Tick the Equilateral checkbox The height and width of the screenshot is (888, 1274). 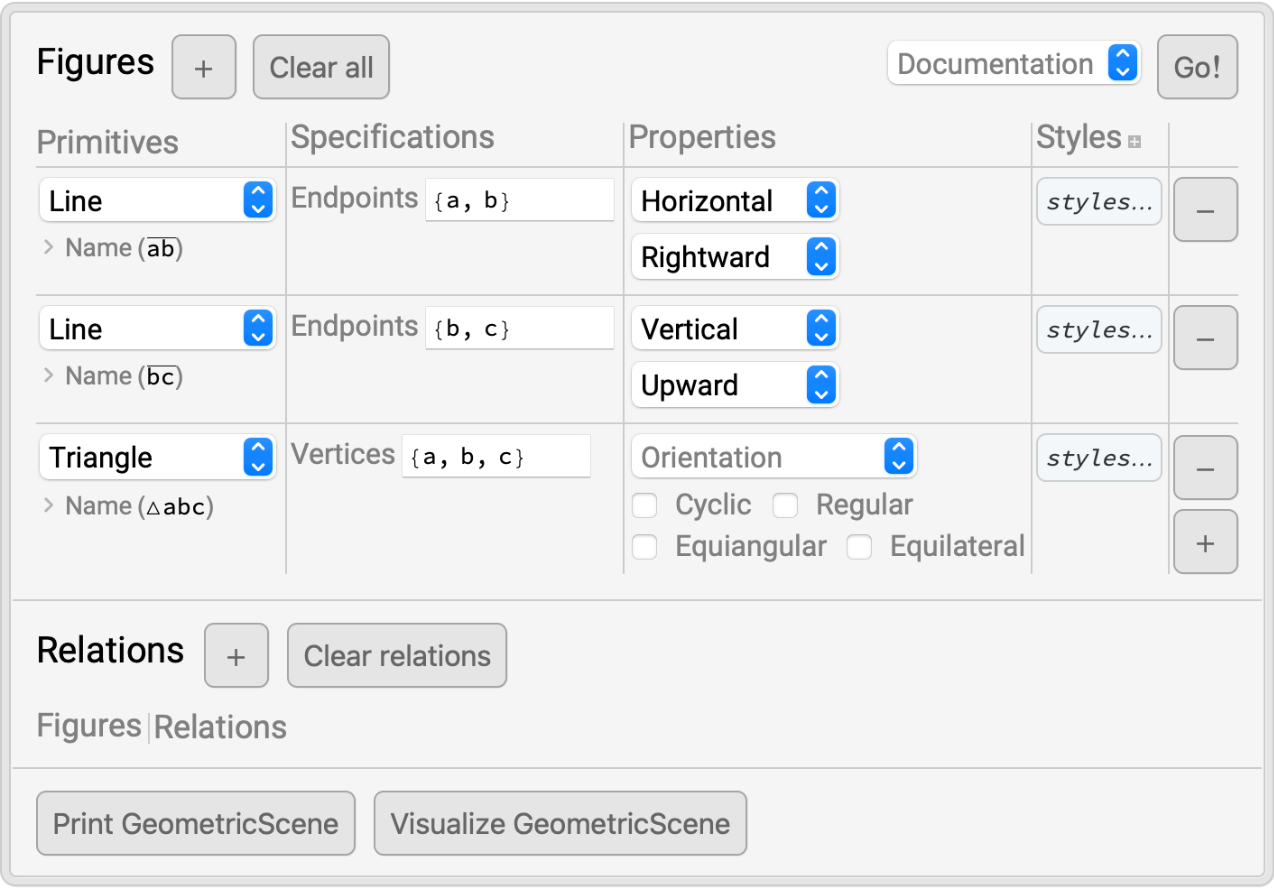click(x=860, y=547)
